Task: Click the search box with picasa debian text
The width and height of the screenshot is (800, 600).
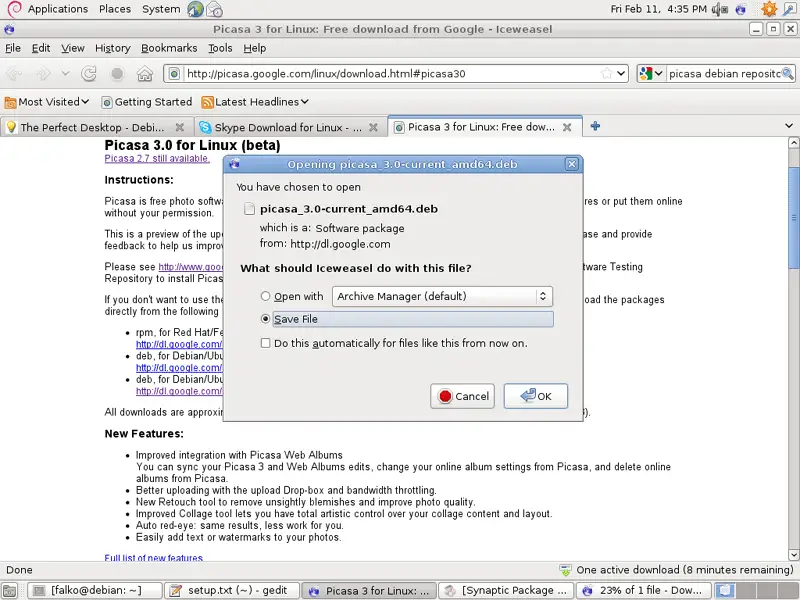Action: coord(724,73)
